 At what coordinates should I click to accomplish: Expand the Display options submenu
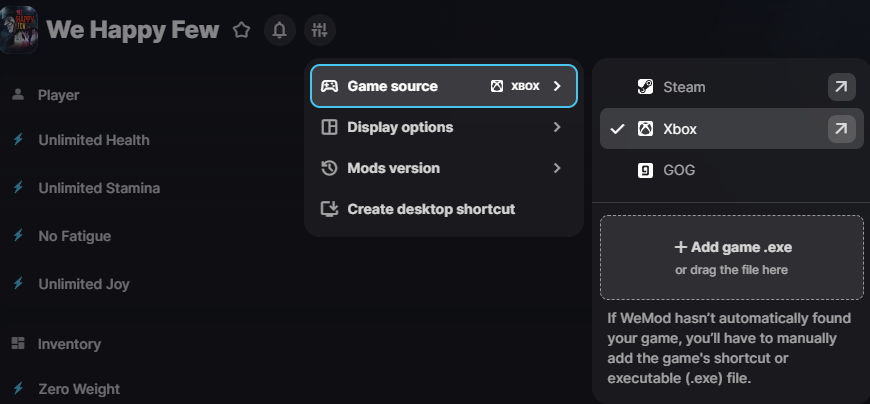(x=443, y=127)
